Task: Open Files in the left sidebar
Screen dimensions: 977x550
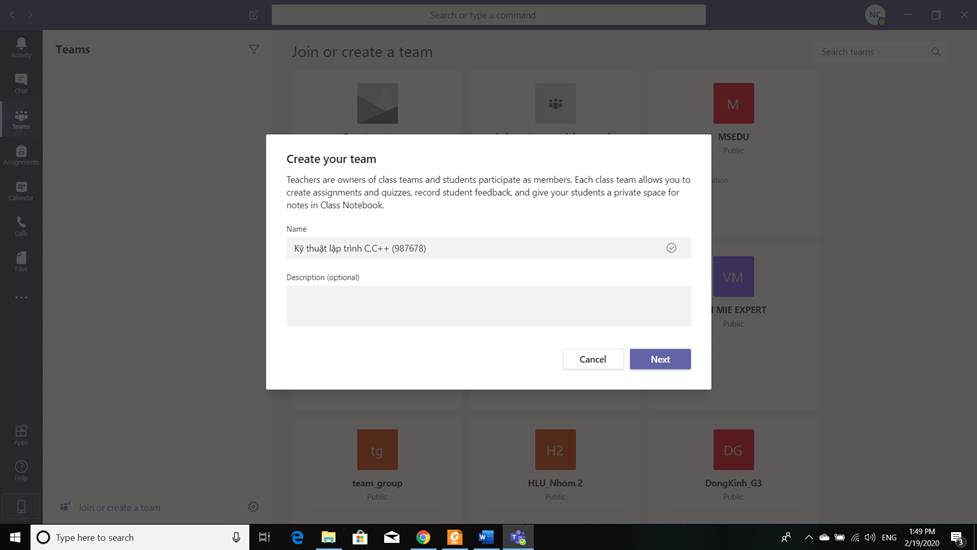Action: coord(21,261)
